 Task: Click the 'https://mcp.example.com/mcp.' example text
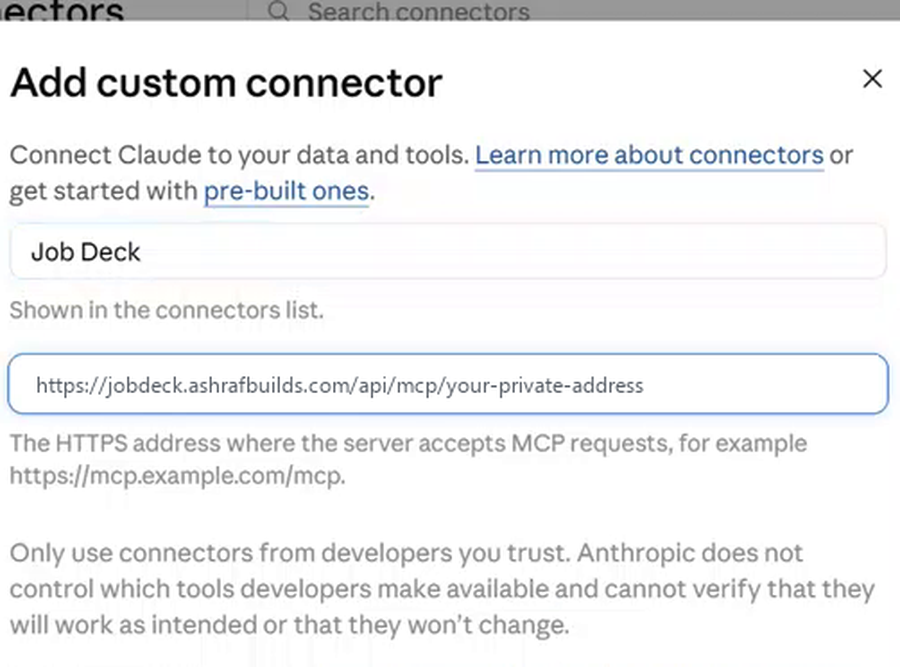click(x=177, y=476)
